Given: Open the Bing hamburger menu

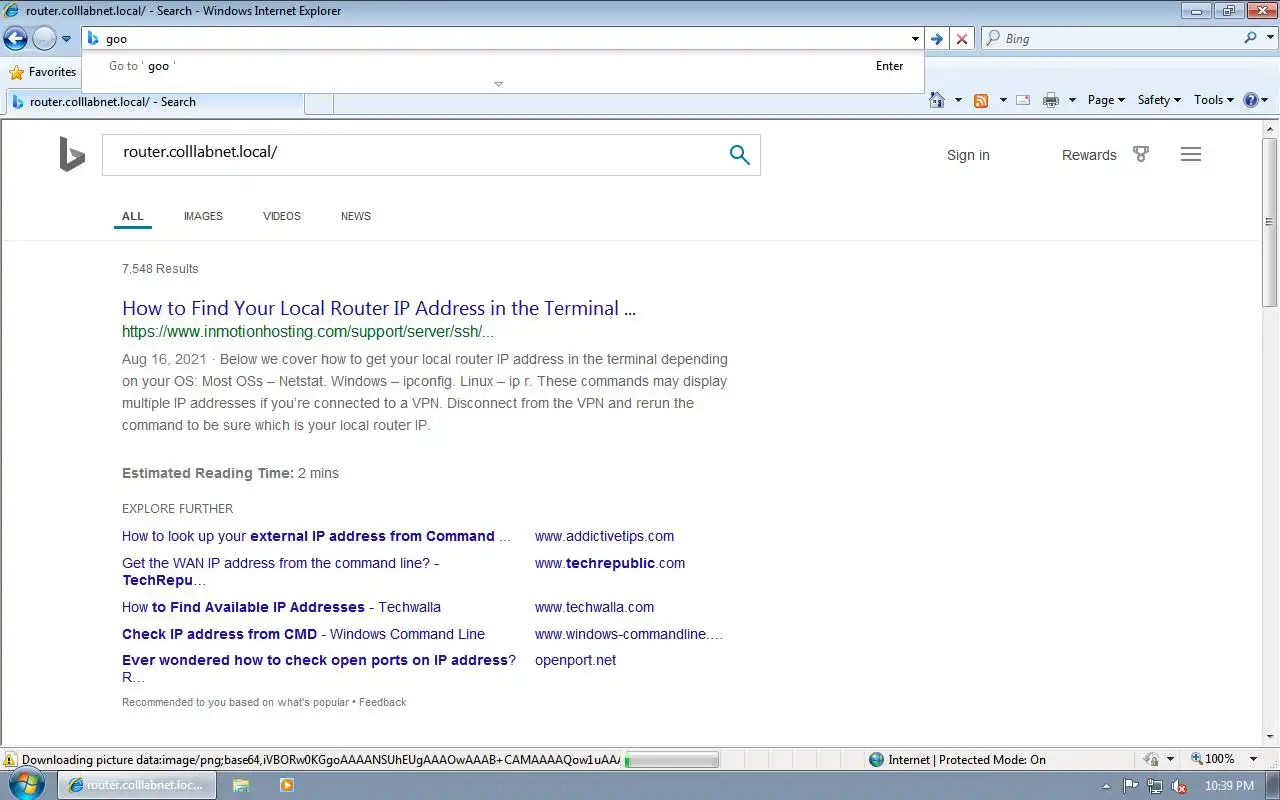Looking at the screenshot, I should click(x=1190, y=154).
